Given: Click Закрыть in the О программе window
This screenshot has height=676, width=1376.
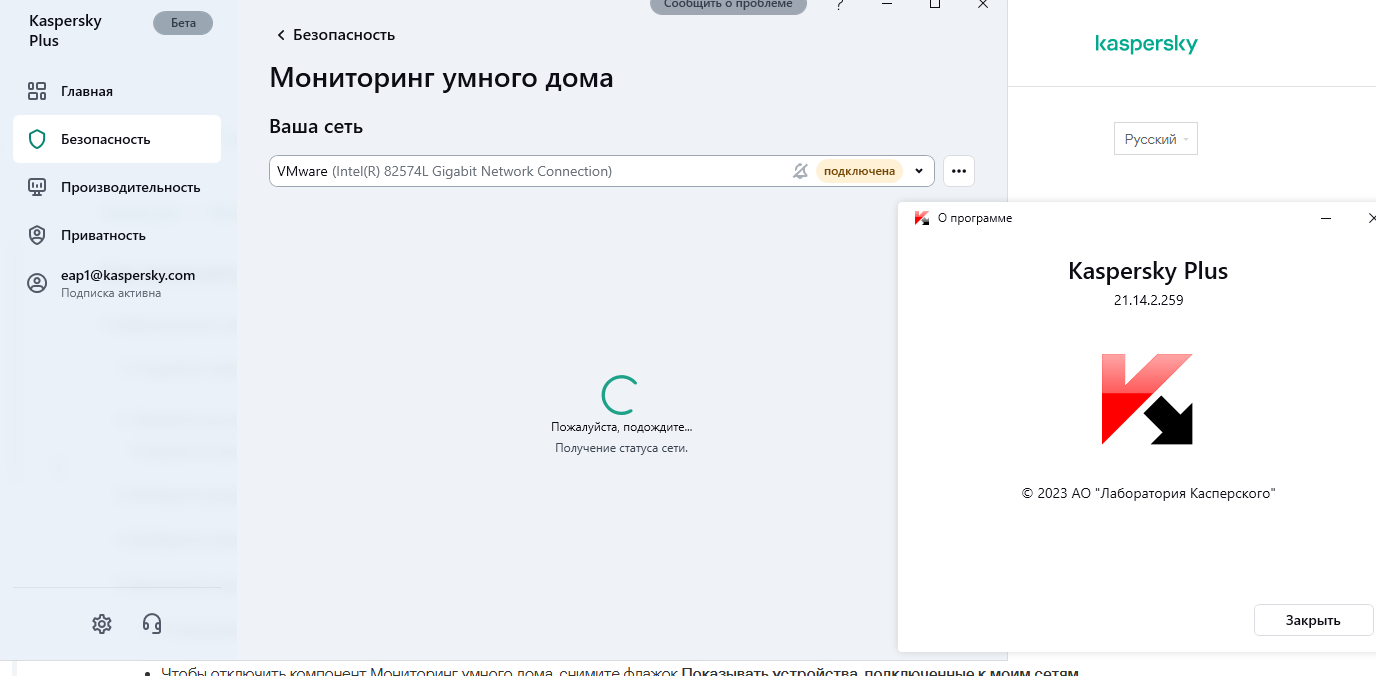Looking at the screenshot, I should pos(1313,620).
